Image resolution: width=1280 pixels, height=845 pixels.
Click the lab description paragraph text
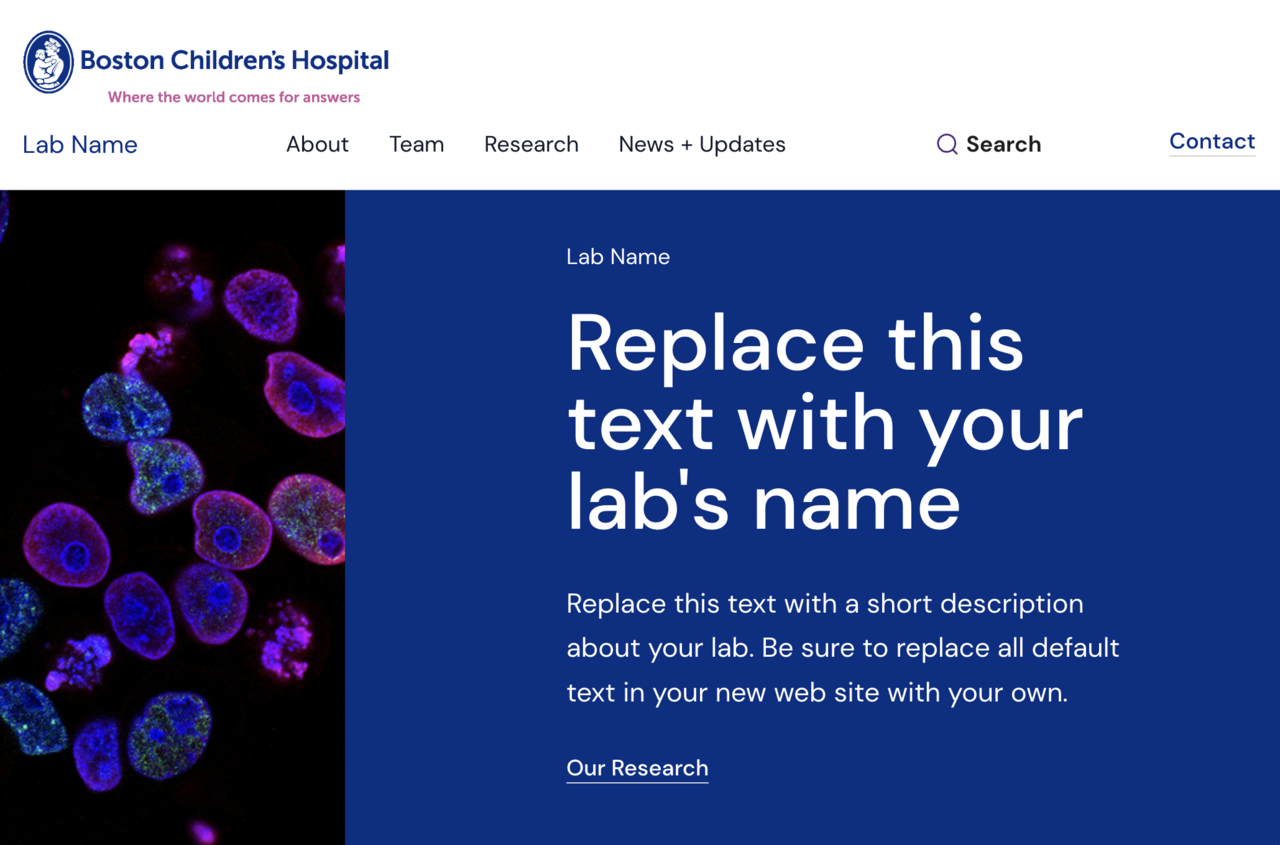point(842,647)
